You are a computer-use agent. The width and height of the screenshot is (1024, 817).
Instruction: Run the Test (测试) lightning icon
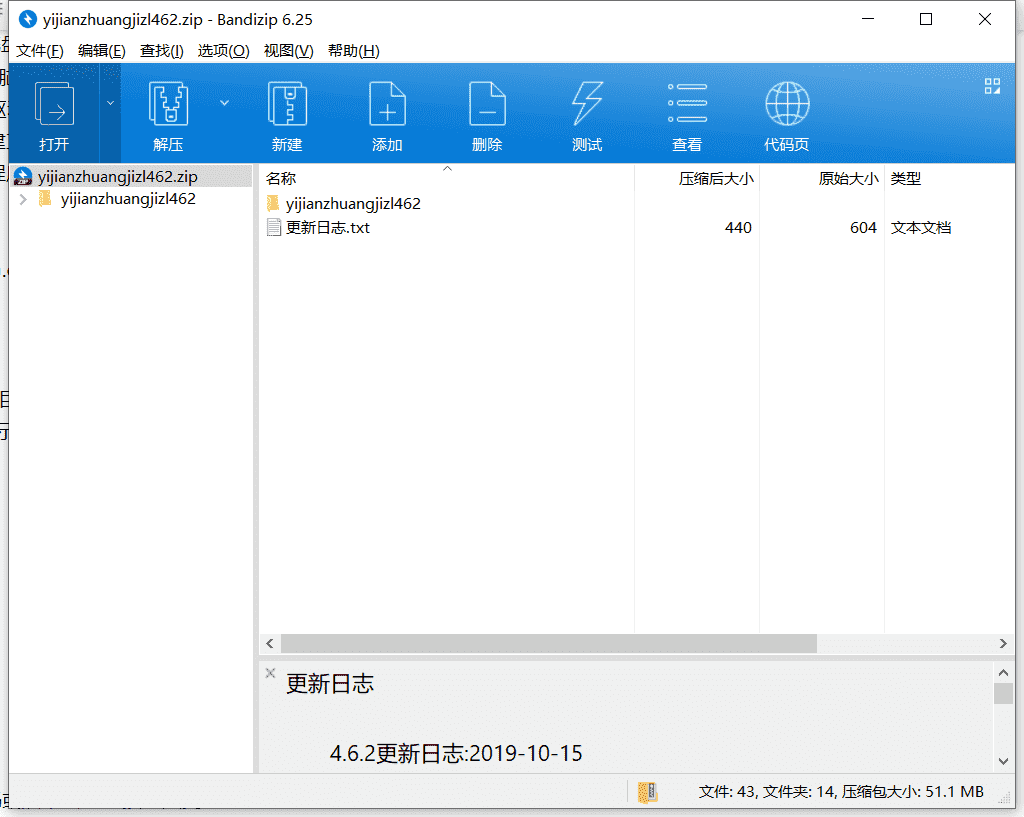tap(587, 104)
